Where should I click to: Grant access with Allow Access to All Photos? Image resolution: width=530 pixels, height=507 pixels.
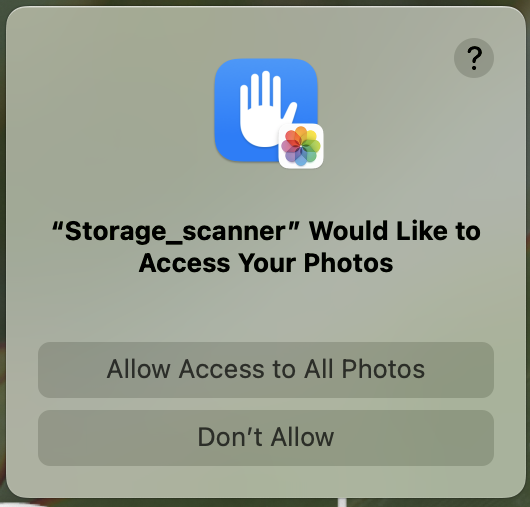click(x=266, y=369)
